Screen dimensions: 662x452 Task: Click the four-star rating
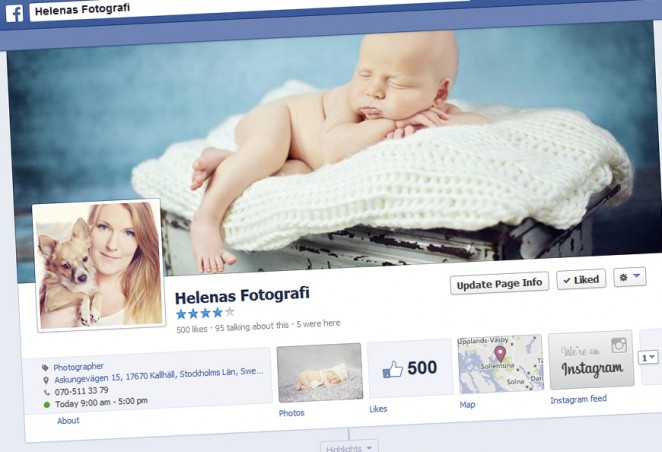pyautogui.click(x=205, y=313)
